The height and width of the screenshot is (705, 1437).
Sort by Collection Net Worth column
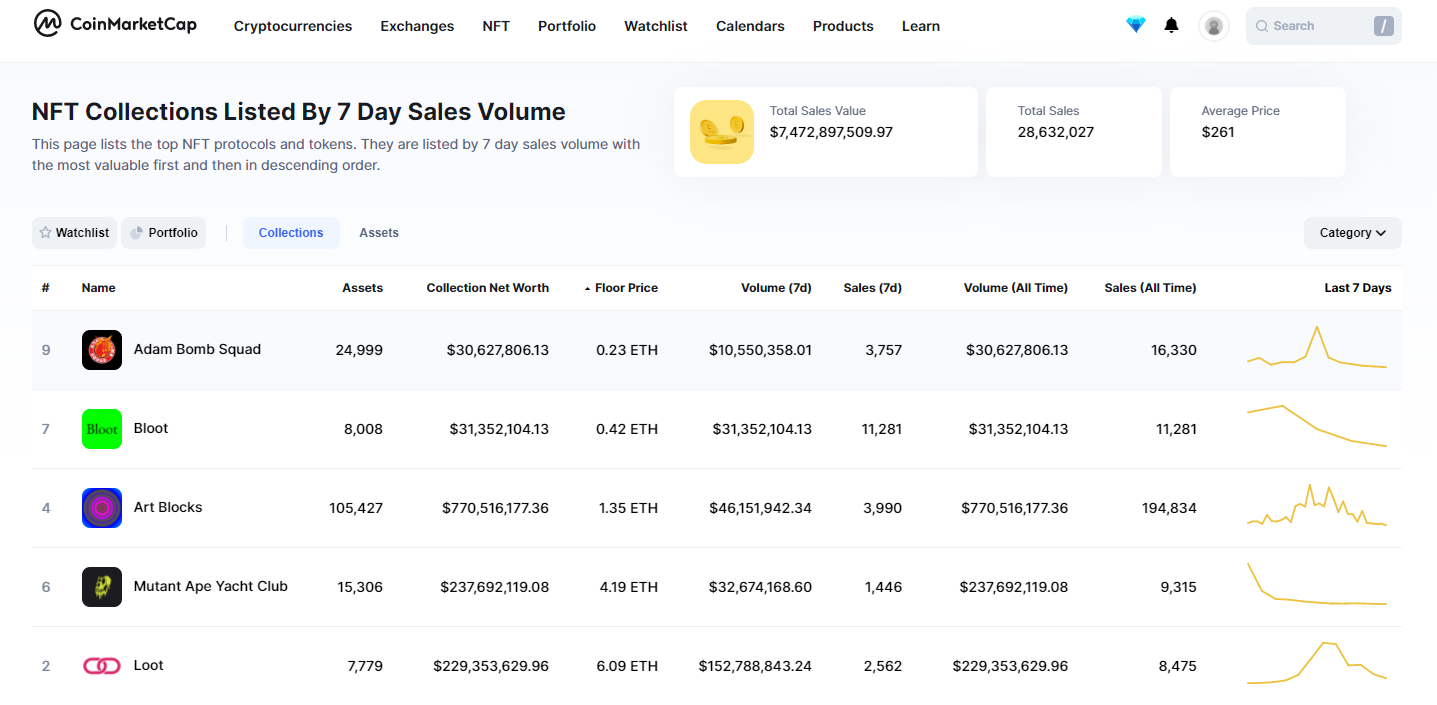coord(488,288)
